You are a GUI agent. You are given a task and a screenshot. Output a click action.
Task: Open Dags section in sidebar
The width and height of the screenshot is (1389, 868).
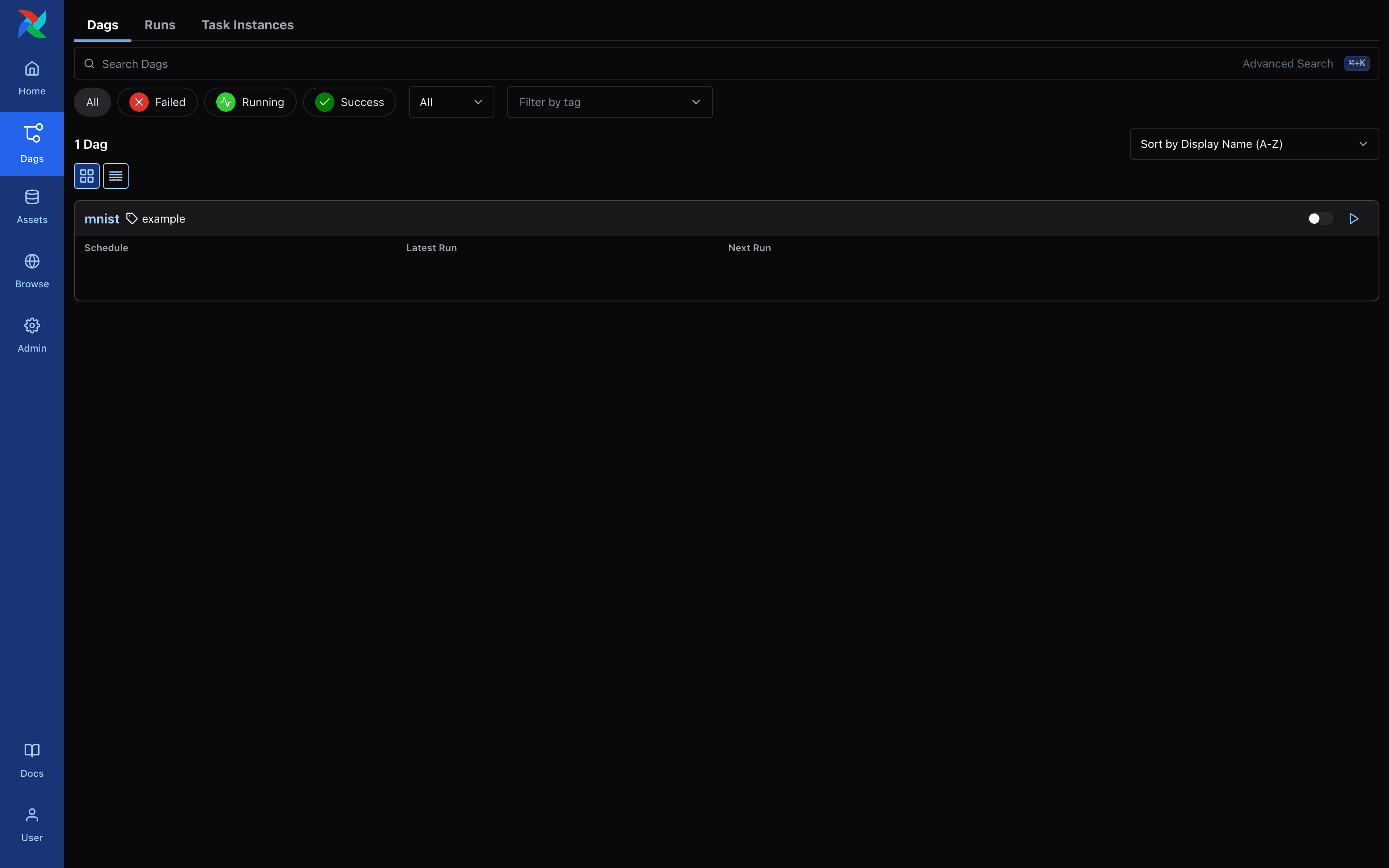[x=32, y=143]
